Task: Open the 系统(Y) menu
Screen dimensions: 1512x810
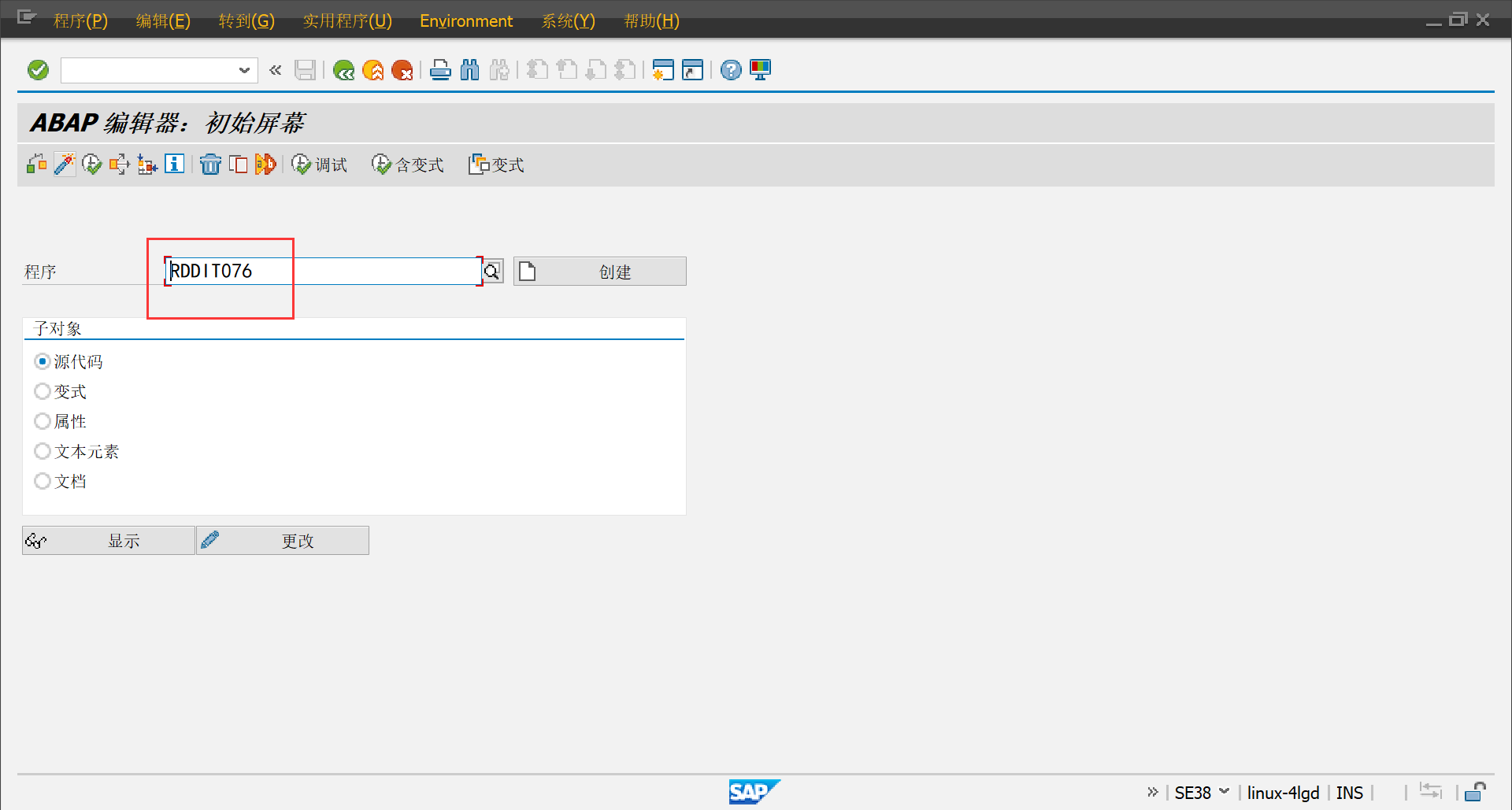Action: point(569,20)
